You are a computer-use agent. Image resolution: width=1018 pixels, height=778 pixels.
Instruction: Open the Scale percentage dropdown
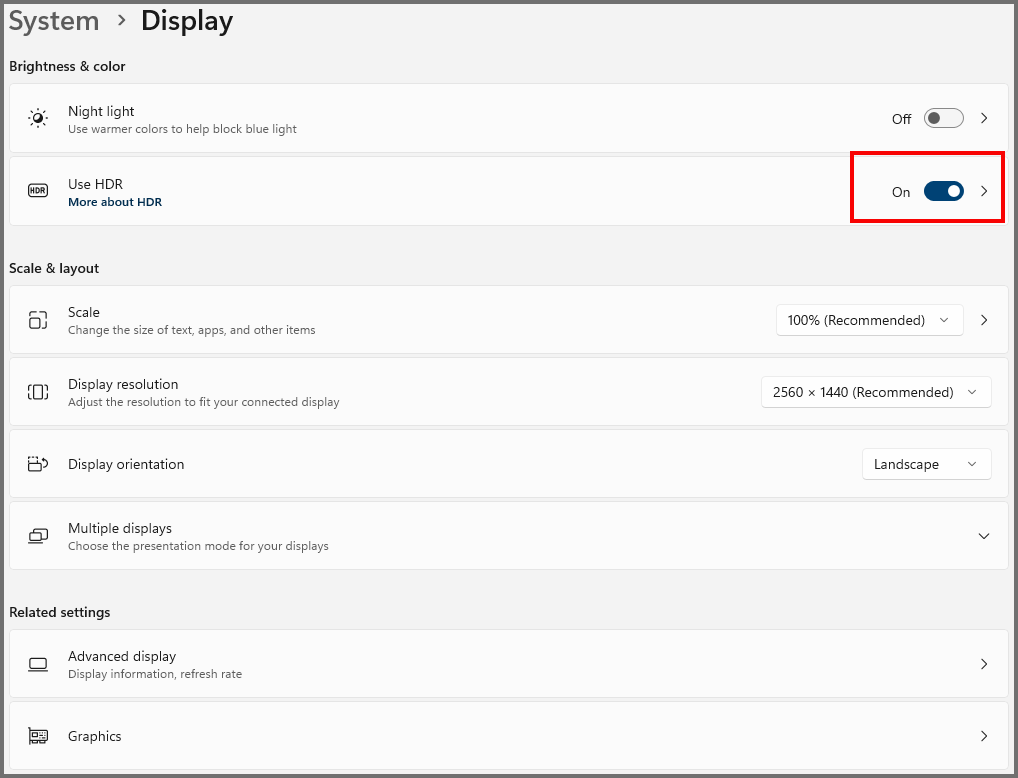click(869, 320)
